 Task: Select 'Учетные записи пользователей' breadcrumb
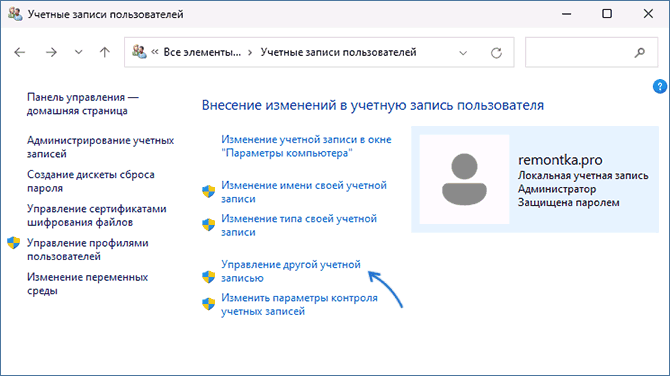coord(338,52)
